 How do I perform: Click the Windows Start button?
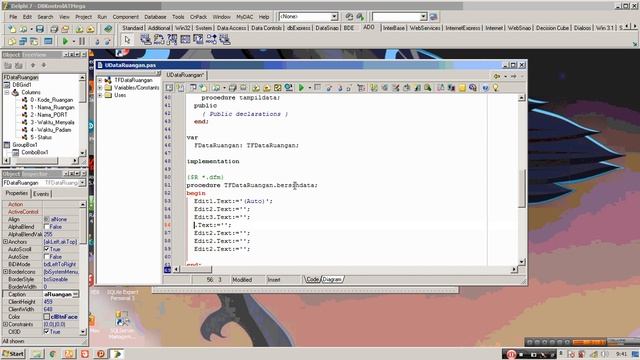(x=13, y=353)
